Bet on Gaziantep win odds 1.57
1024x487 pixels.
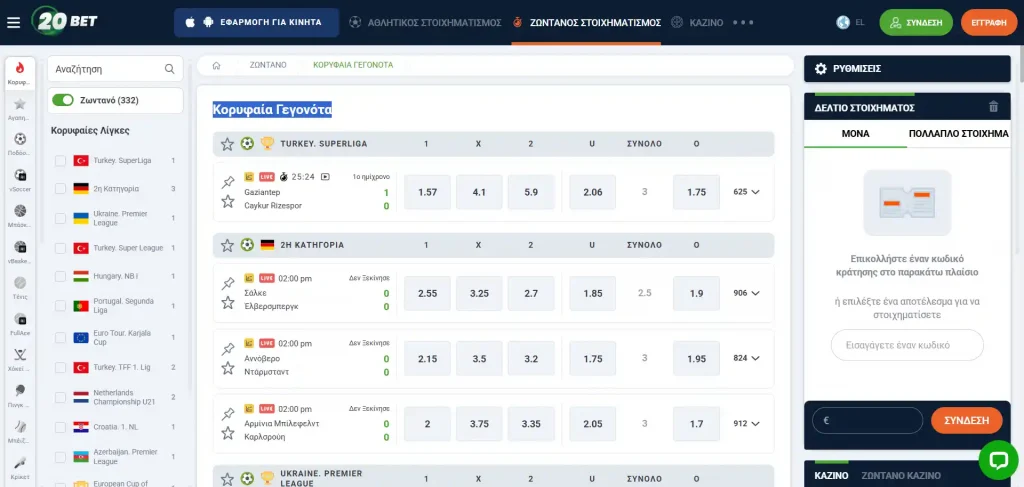coord(427,192)
